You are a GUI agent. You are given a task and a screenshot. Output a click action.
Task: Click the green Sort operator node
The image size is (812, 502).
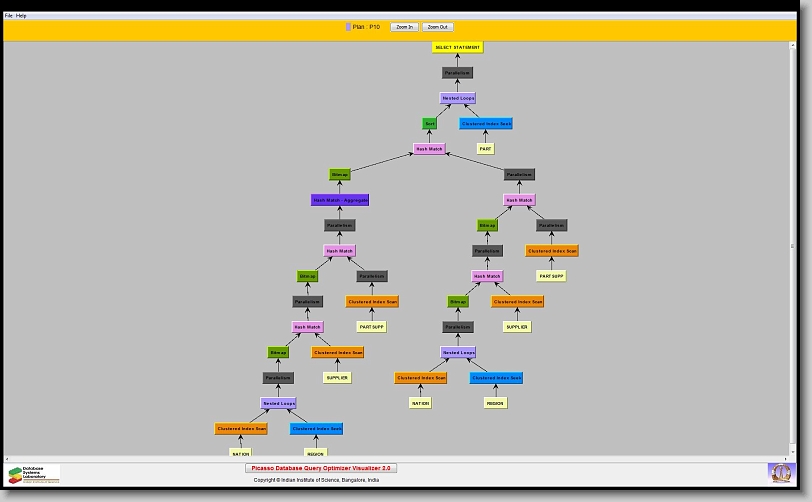[430, 124]
